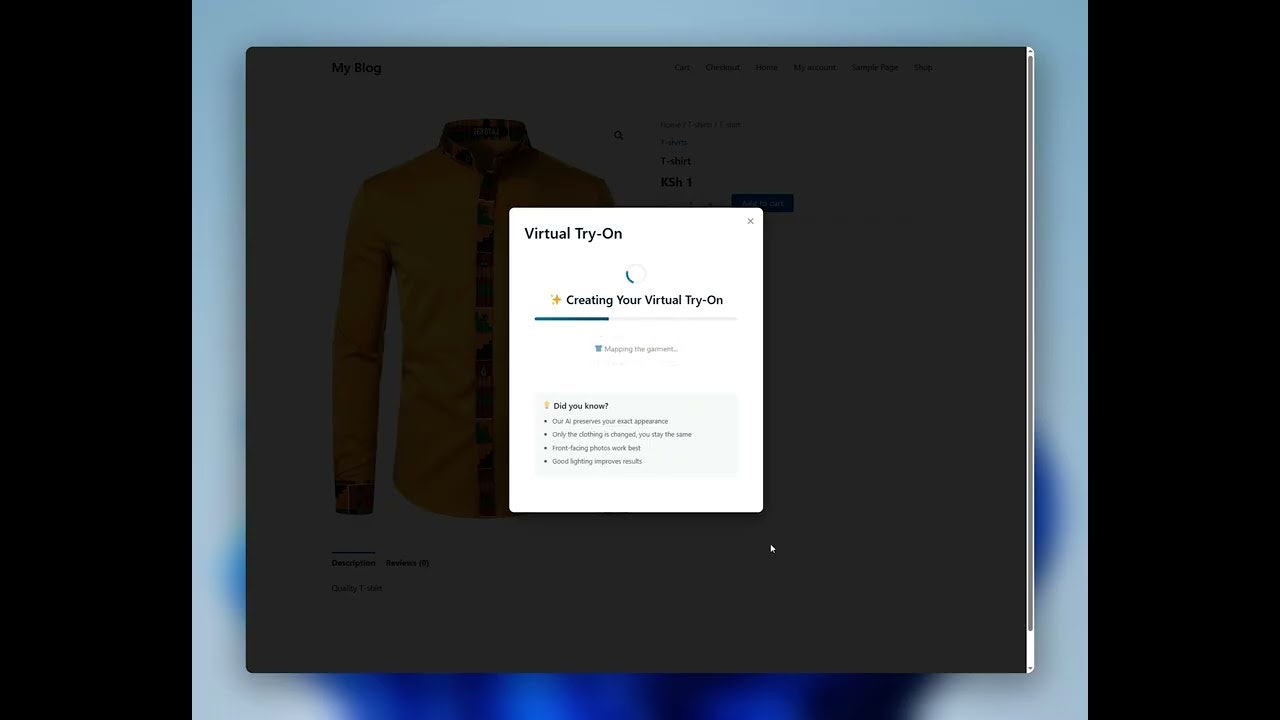Follow the T-shirts category link
This screenshot has width=1280, height=720.
(x=672, y=142)
